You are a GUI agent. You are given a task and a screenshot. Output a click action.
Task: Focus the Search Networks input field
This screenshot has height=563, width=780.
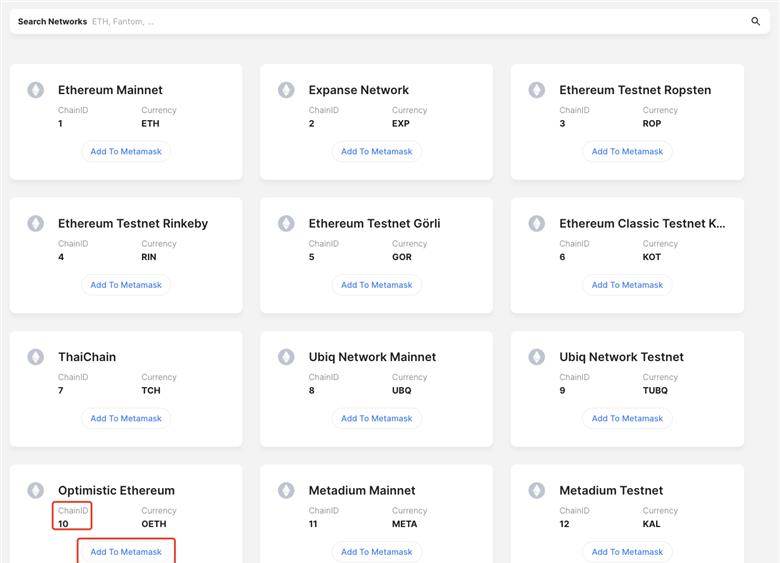point(390,21)
